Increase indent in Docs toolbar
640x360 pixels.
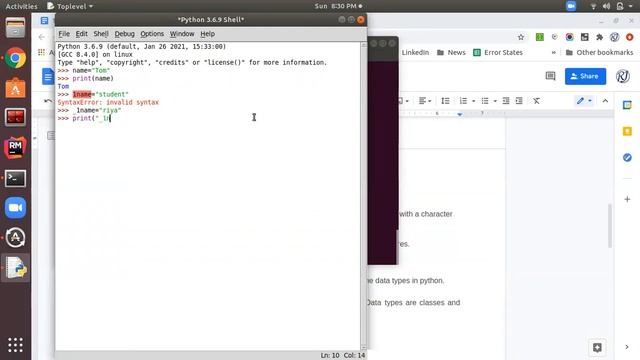[519, 101]
